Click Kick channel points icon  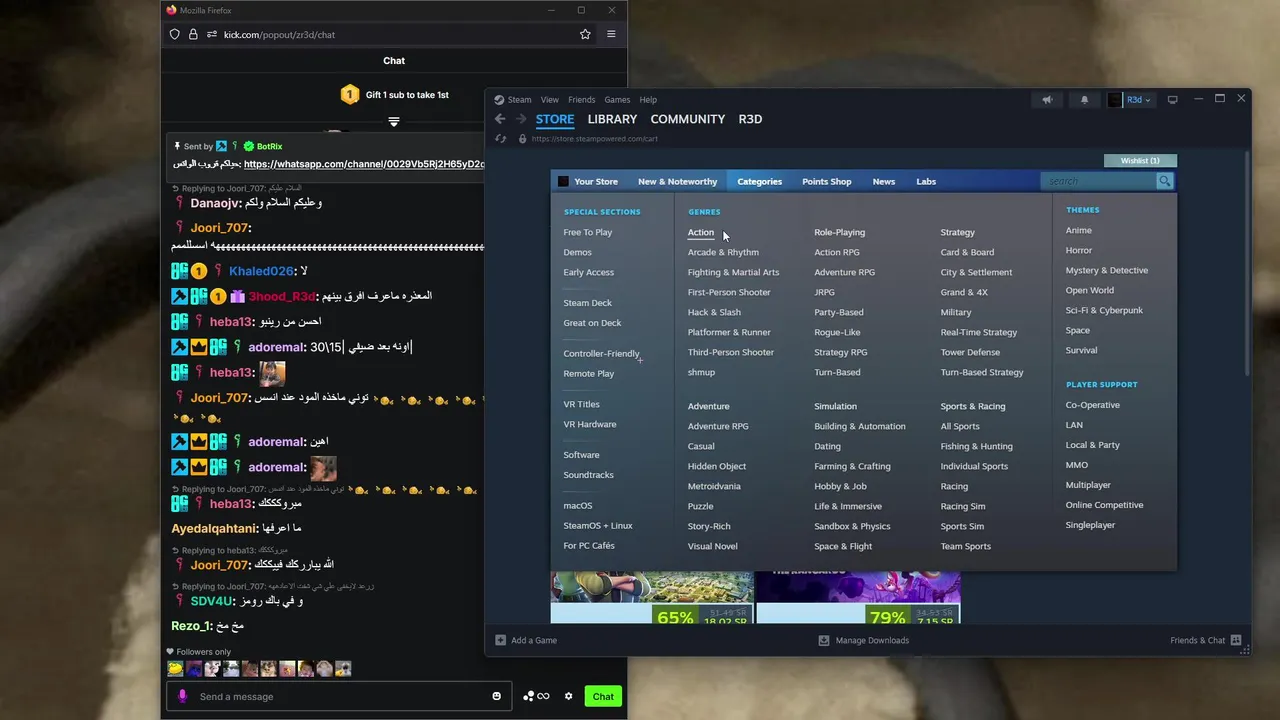pyautogui.click(x=536, y=696)
